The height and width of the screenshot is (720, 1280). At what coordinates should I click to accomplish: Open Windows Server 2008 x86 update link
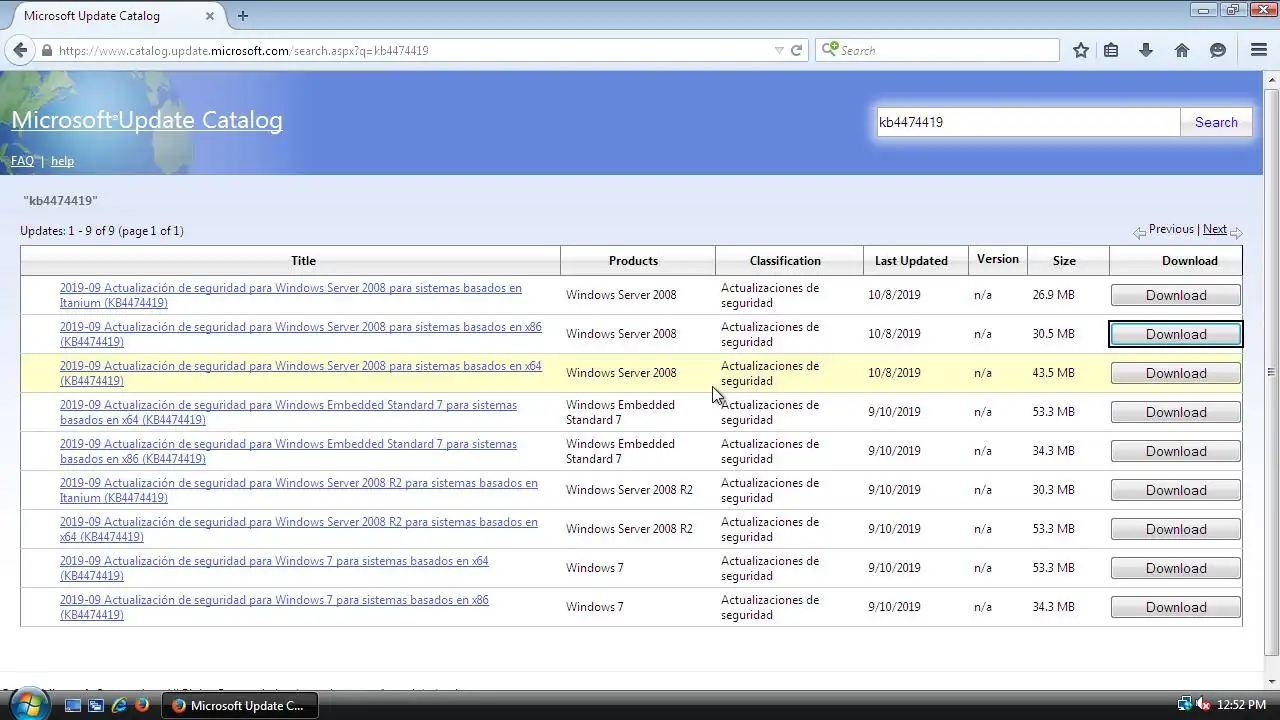(300, 334)
